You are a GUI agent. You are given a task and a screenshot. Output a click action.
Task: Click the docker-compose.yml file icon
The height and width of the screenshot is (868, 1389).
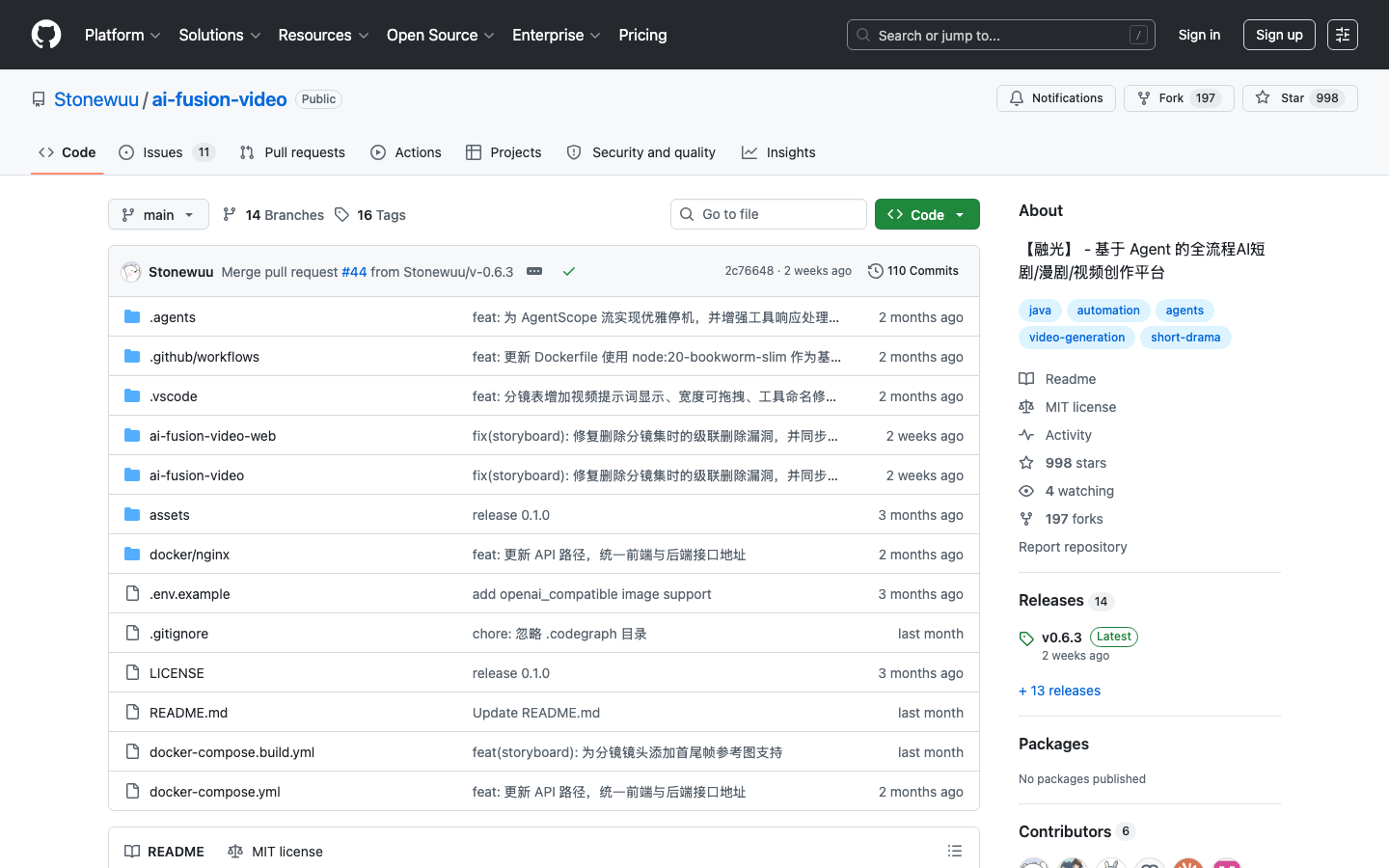pos(132,791)
